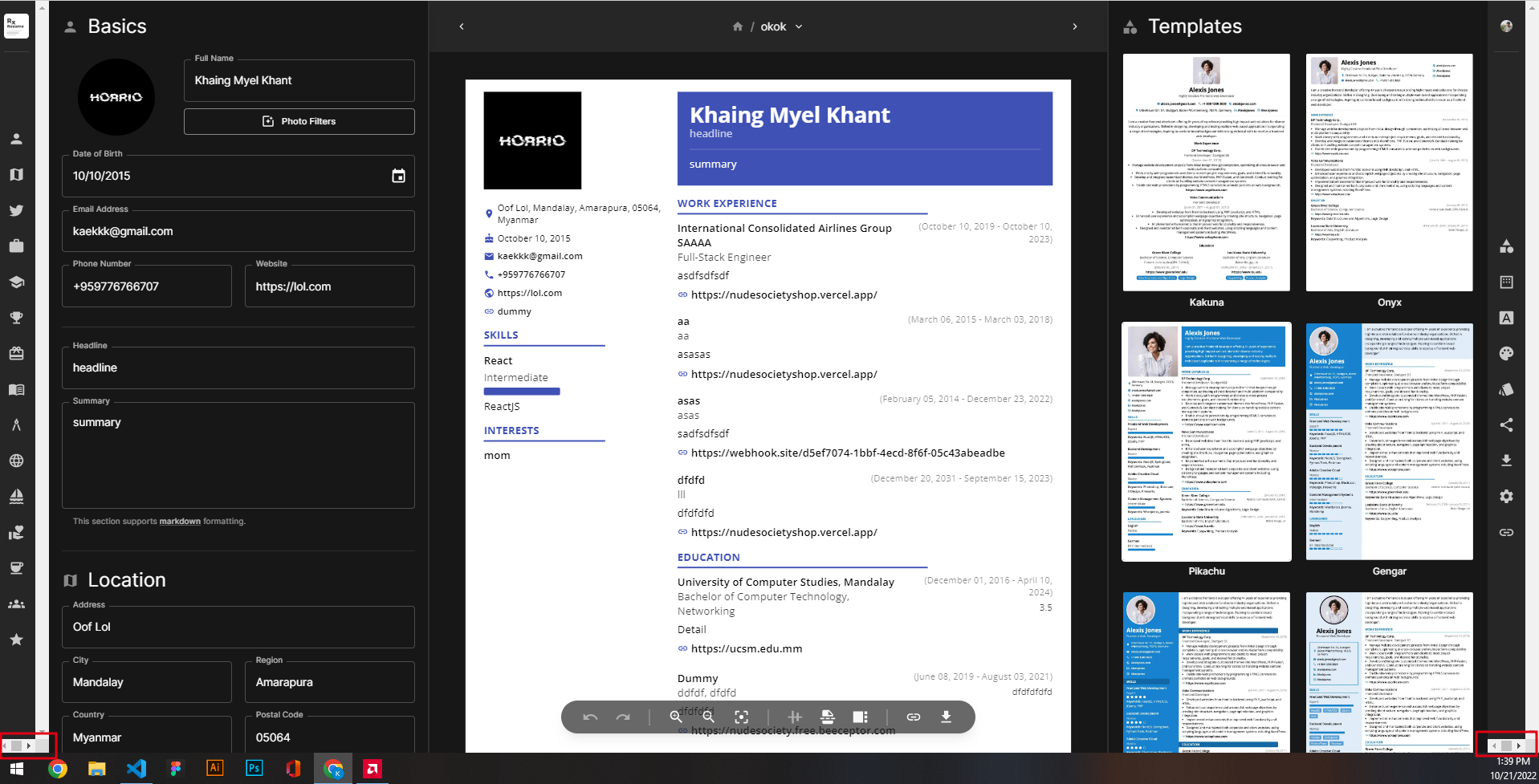Open Links panel icon in right sidebar
The height and width of the screenshot is (784, 1539).
(x=1507, y=532)
